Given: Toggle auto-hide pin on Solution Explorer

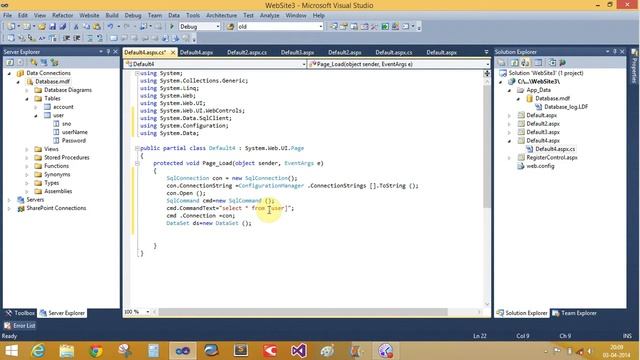Looking at the screenshot, I should click(615, 52).
